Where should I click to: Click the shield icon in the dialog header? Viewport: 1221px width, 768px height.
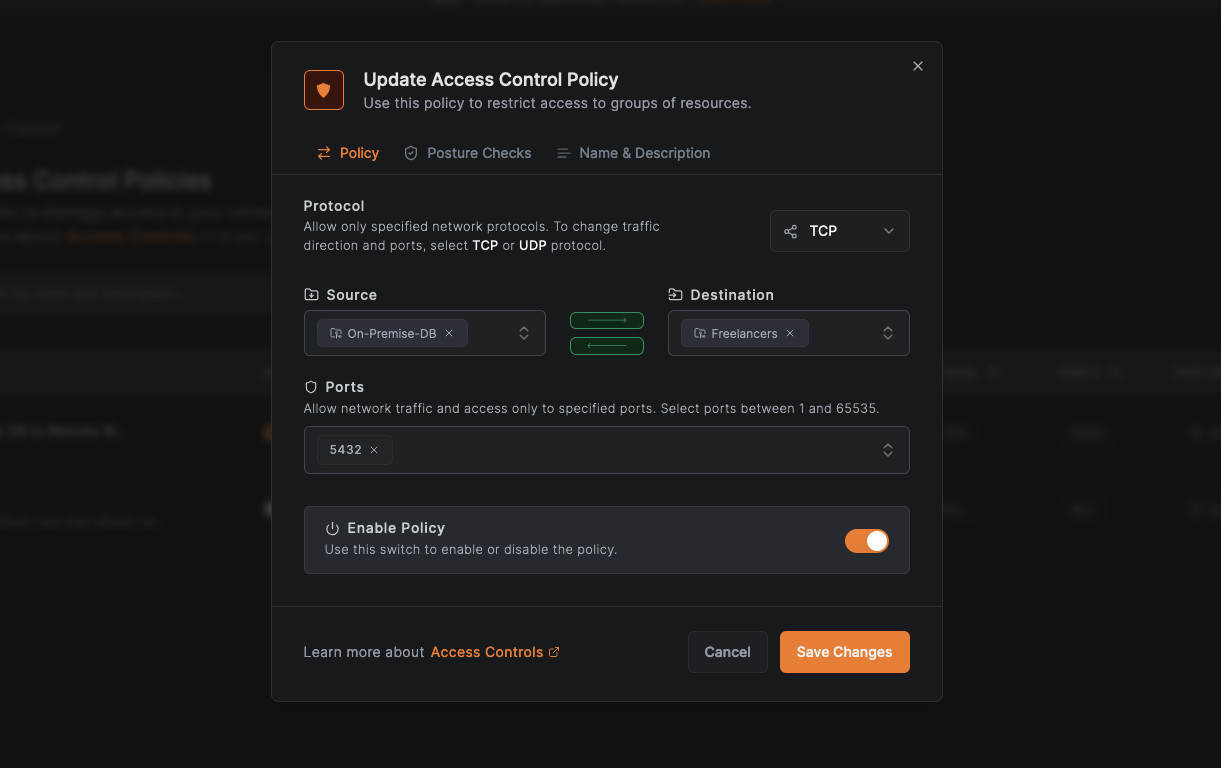point(323,89)
